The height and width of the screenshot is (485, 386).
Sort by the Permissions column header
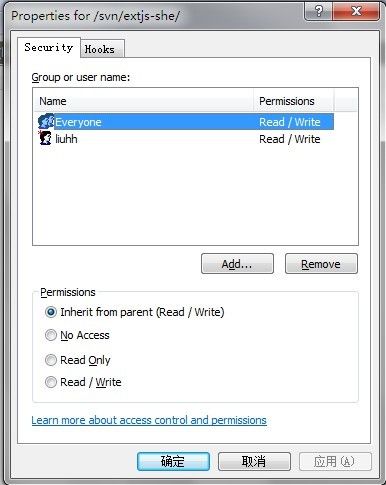[x=294, y=101]
